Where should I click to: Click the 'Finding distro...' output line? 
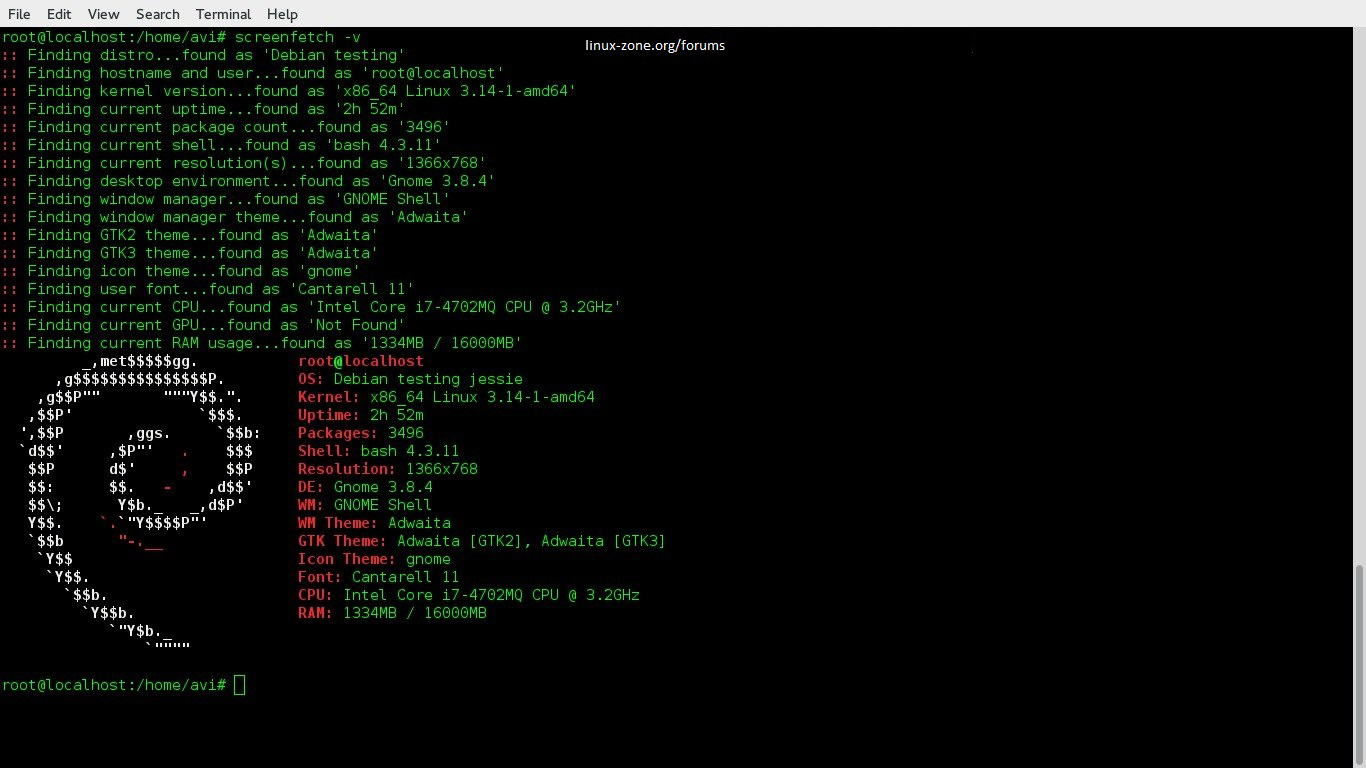(203, 55)
